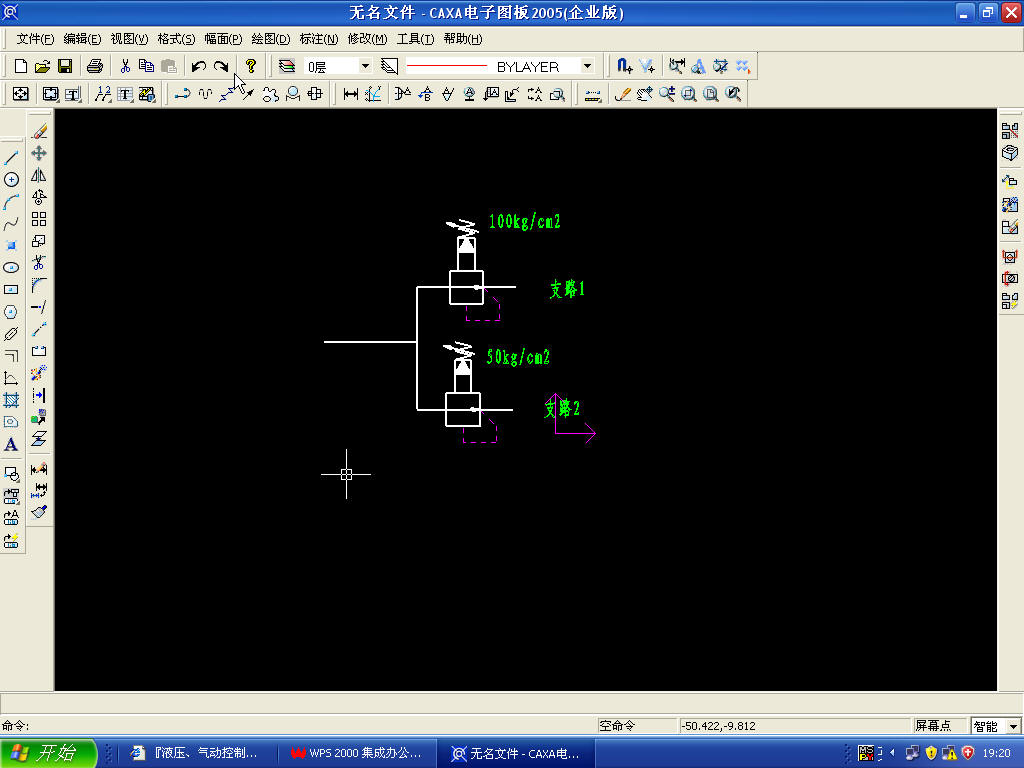The width and height of the screenshot is (1024, 768).
Task: Click the 屏幕点 status field
Action: pyautogui.click(x=938, y=726)
